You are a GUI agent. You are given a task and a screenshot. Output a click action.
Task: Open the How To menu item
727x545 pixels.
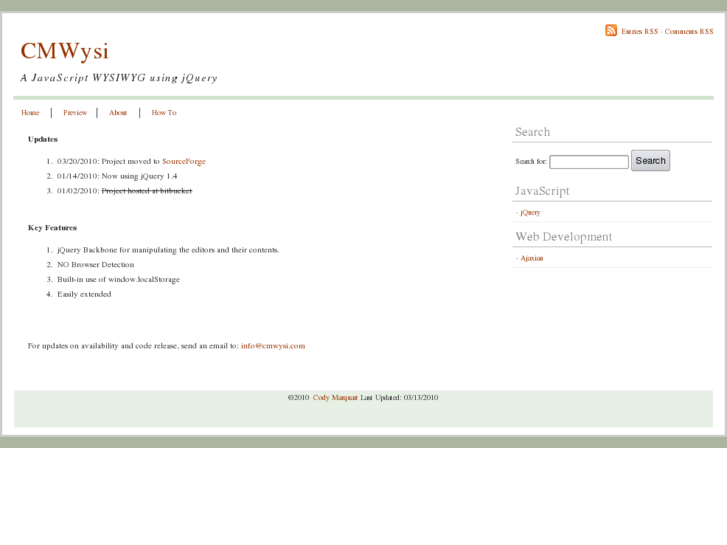click(x=164, y=113)
